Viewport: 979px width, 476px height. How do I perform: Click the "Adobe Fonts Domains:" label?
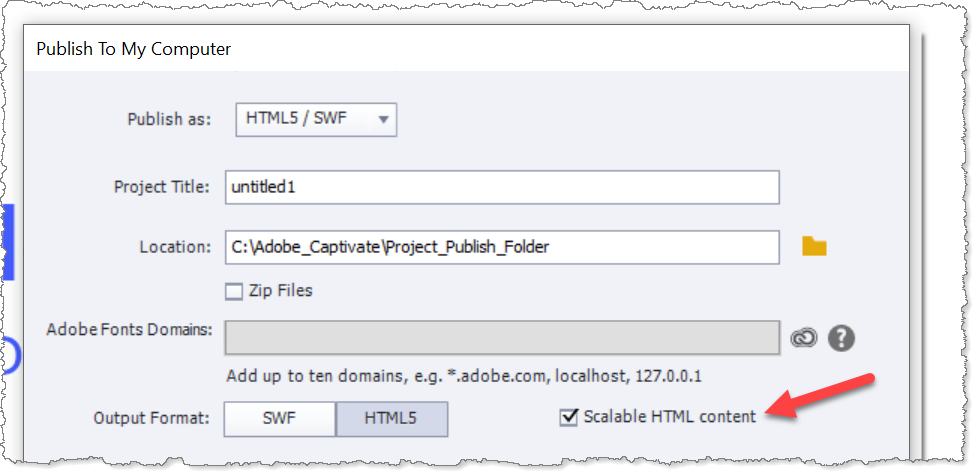(129, 329)
